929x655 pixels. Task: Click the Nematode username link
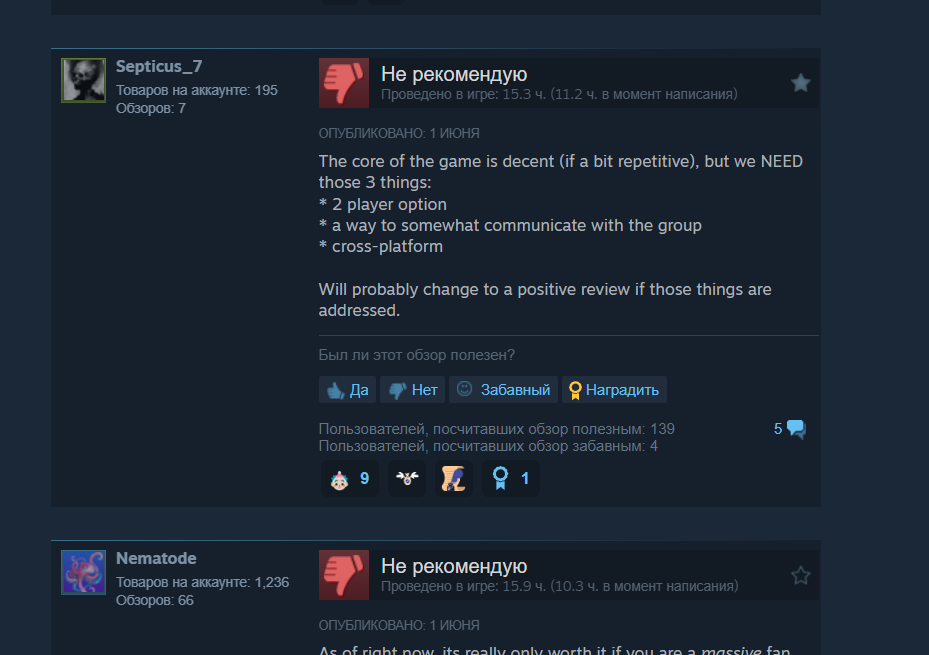(156, 558)
